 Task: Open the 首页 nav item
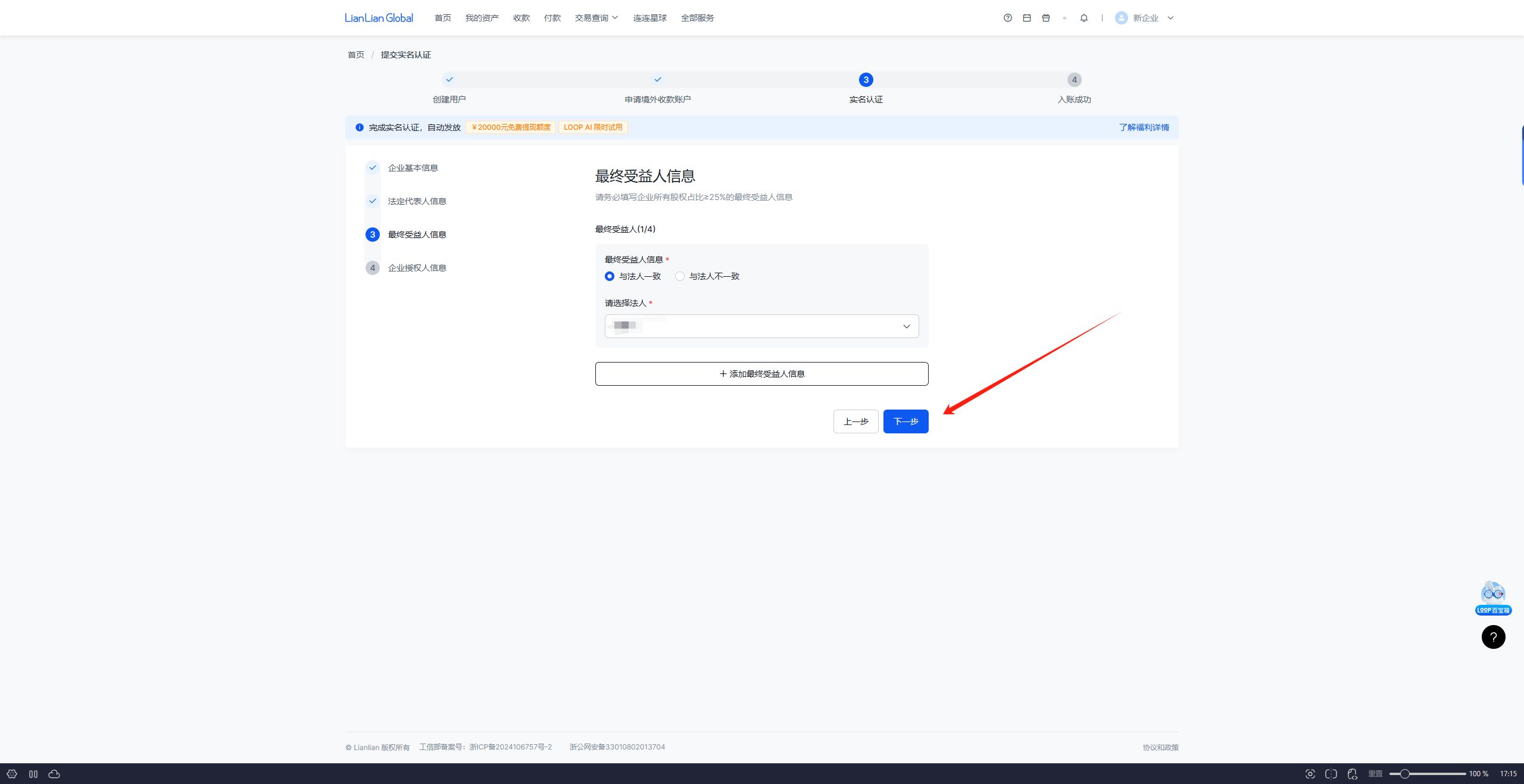pos(443,18)
